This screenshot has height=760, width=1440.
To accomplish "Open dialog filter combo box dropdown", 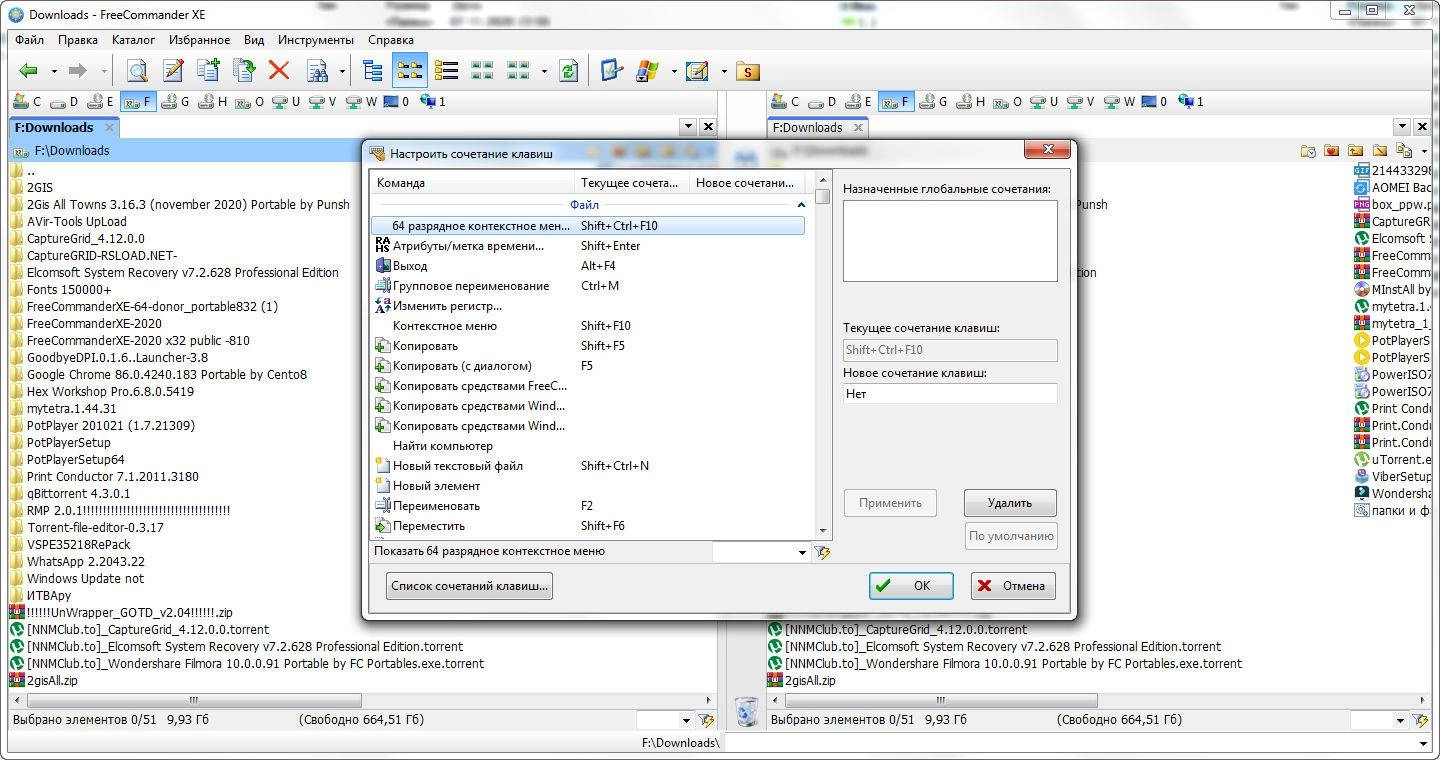I will click(x=803, y=552).
